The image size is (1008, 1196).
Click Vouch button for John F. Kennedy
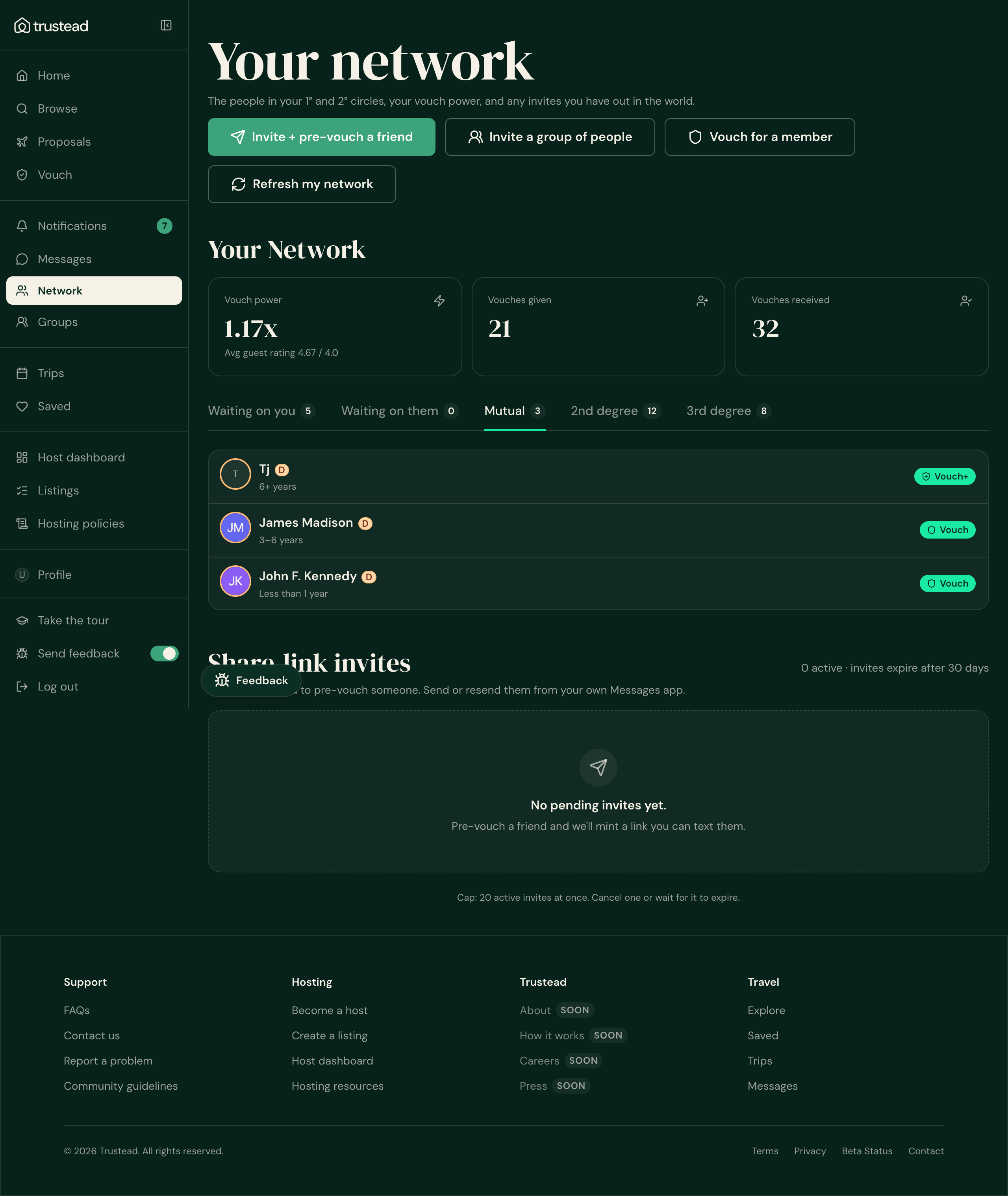click(x=947, y=583)
